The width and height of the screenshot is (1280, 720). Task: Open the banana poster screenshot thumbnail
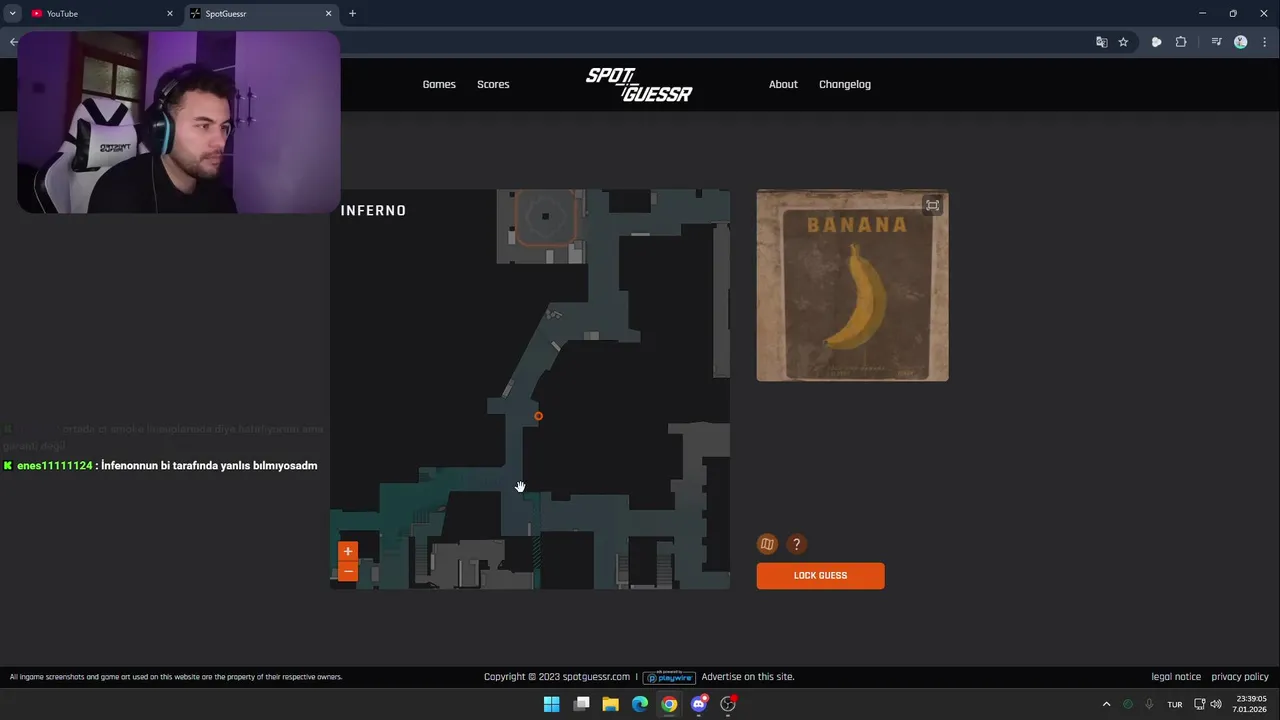852,285
